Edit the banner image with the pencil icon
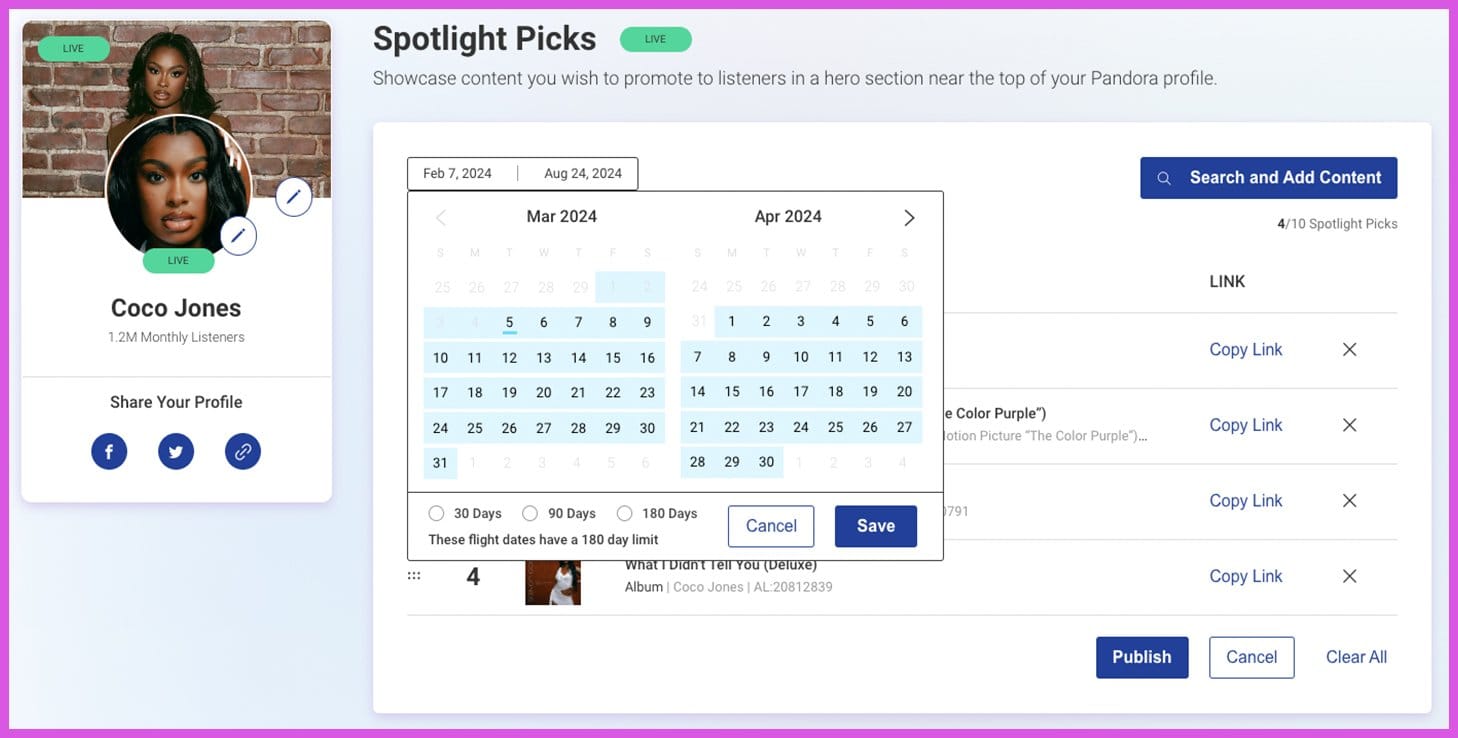 click(x=293, y=196)
